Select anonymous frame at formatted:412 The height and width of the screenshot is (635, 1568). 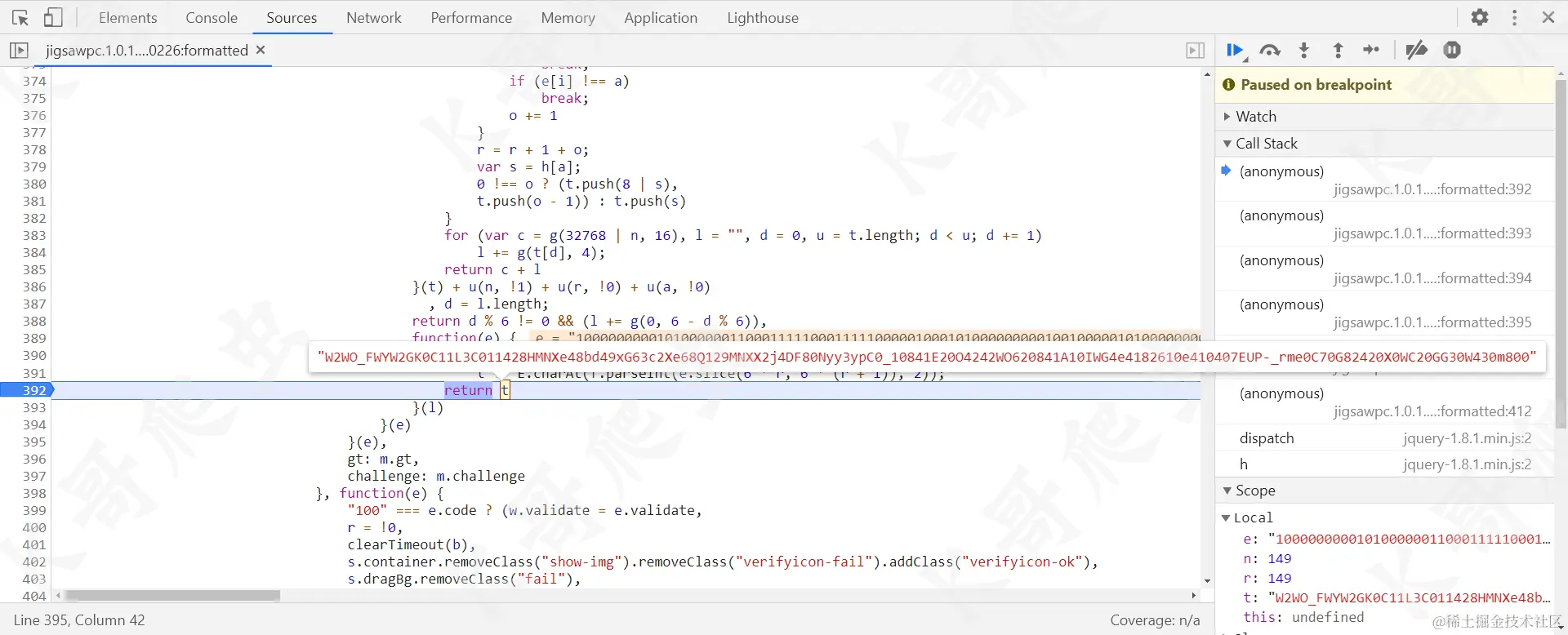click(x=1384, y=402)
